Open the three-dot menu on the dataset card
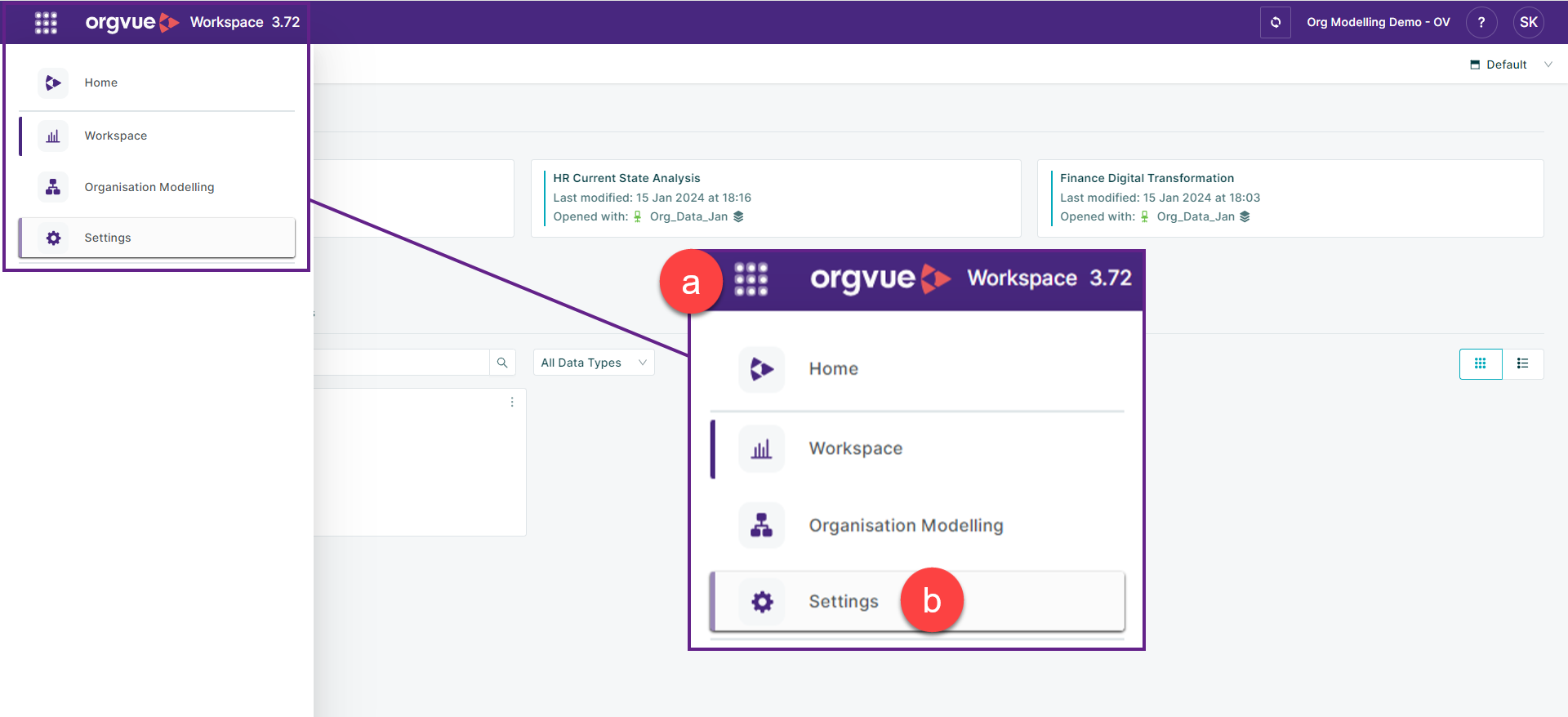This screenshot has width=1568, height=717. pos(512,402)
